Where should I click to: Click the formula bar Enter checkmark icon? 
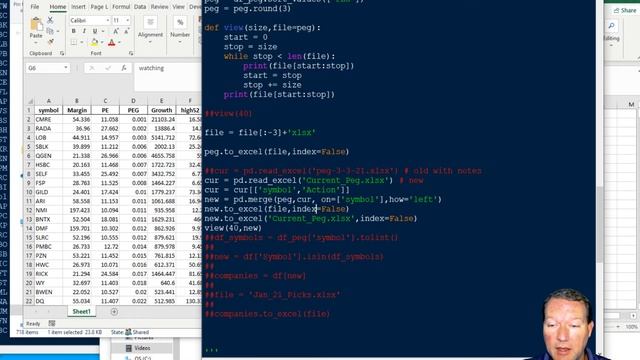108,68
